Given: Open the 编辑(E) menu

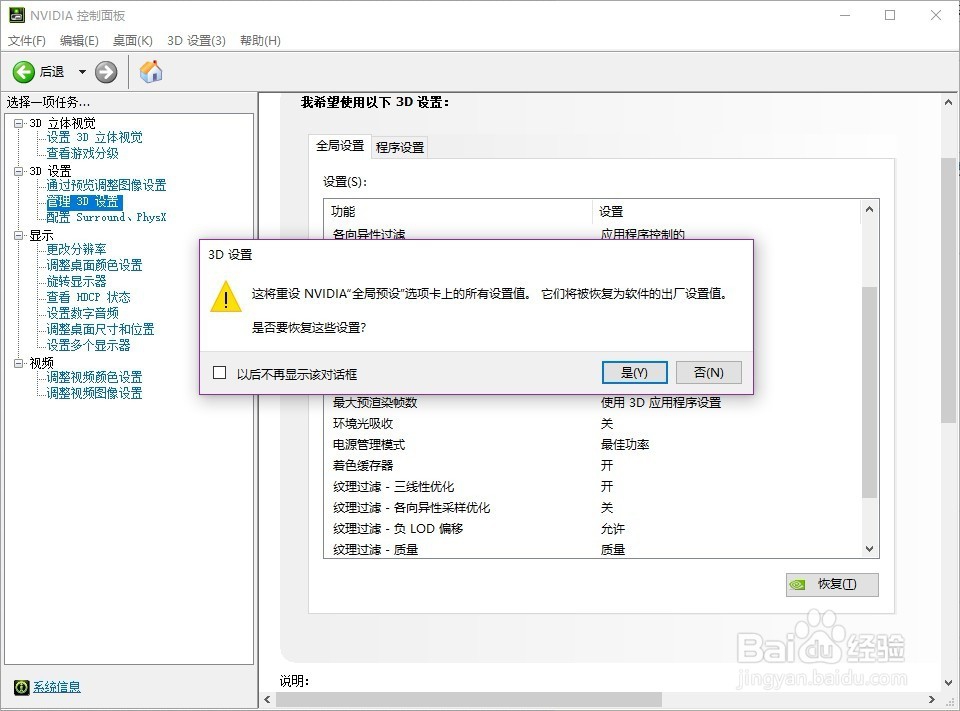Looking at the screenshot, I should click(79, 40).
